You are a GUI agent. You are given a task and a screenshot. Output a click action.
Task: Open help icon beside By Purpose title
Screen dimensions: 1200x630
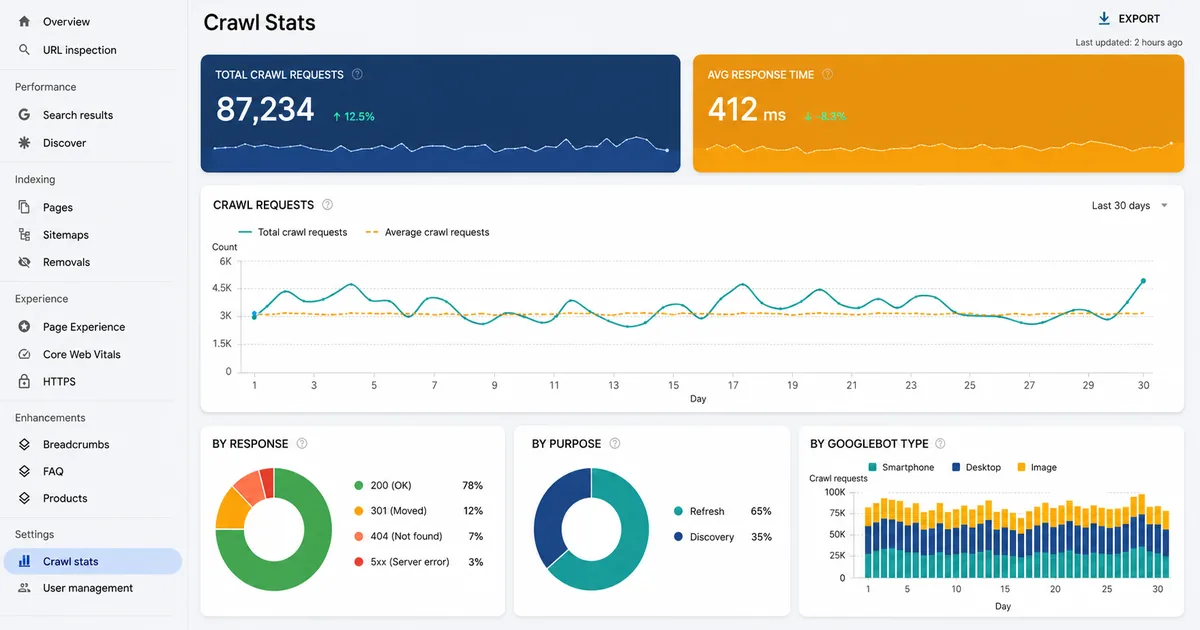[615, 444]
